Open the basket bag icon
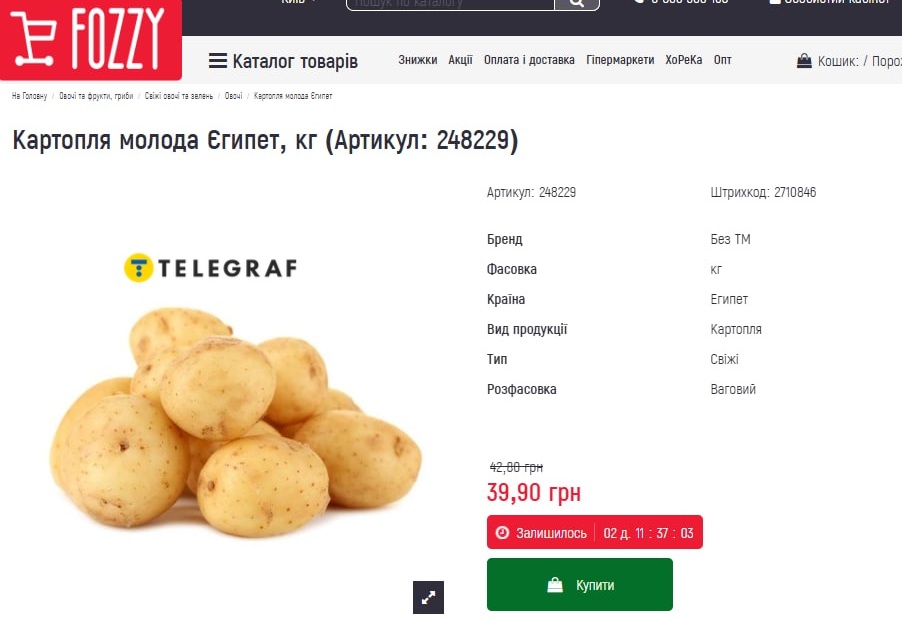The height and width of the screenshot is (625, 902). (x=804, y=60)
